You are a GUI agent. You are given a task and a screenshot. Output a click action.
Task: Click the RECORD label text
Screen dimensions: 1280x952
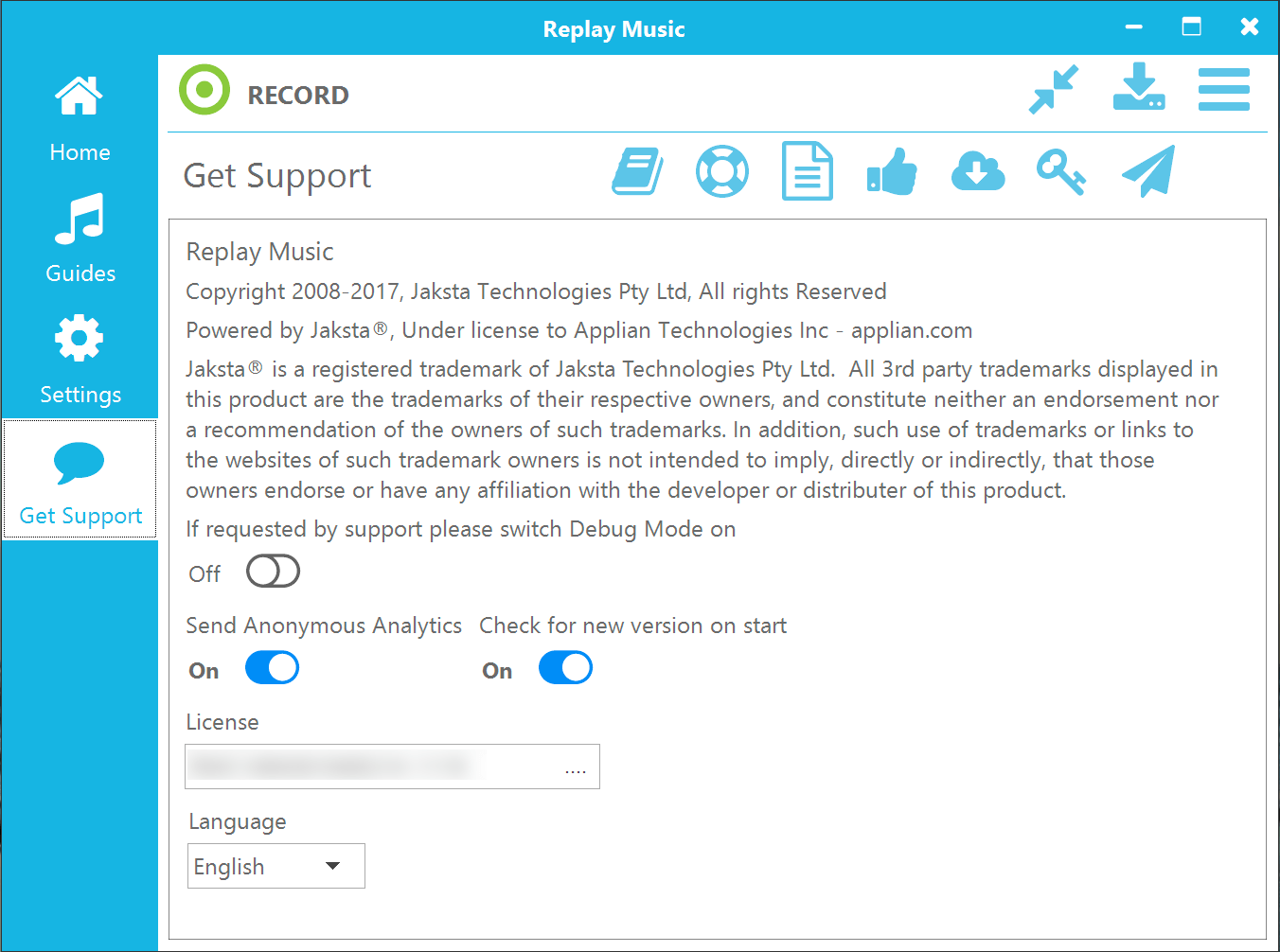[x=298, y=95]
